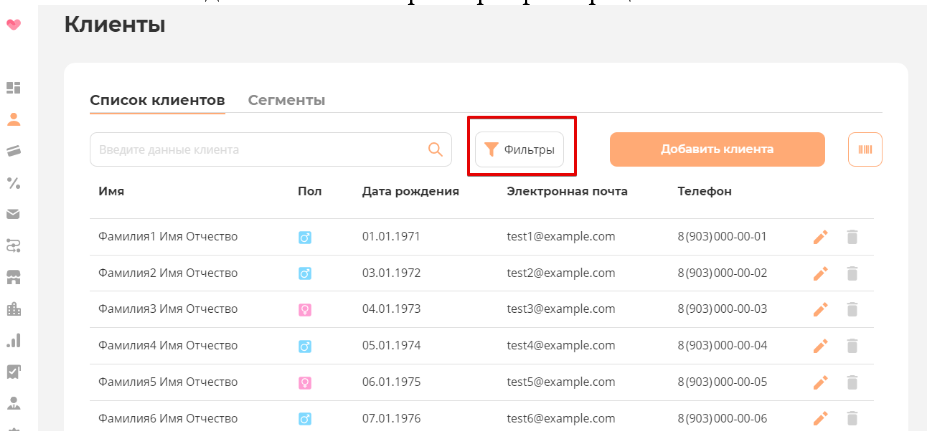The width and height of the screenshot is (935, 431).
Task: Open the Фильтры filter panel
Action: coord(520,150)
